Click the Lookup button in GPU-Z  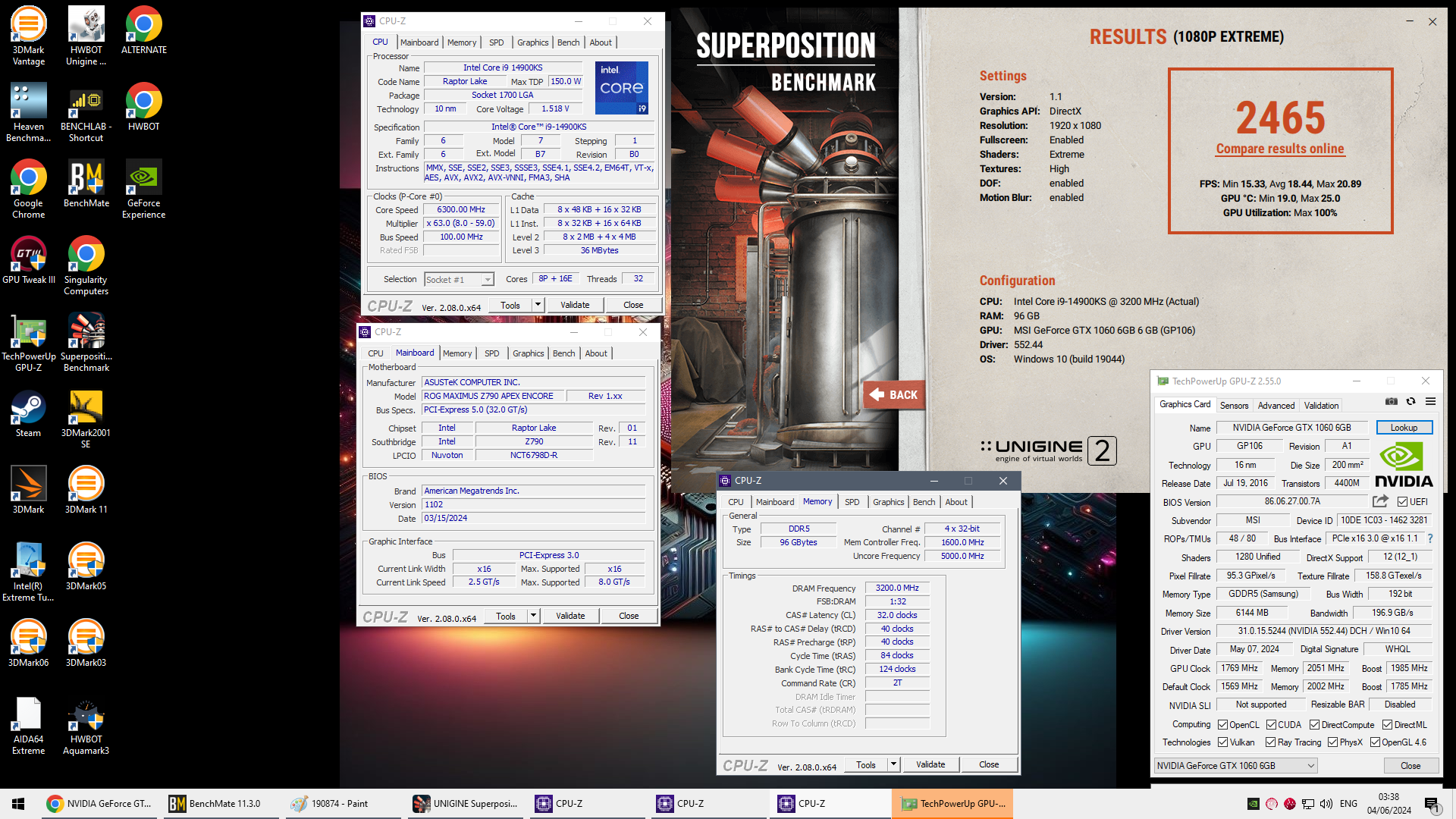tap(1404, 428)
